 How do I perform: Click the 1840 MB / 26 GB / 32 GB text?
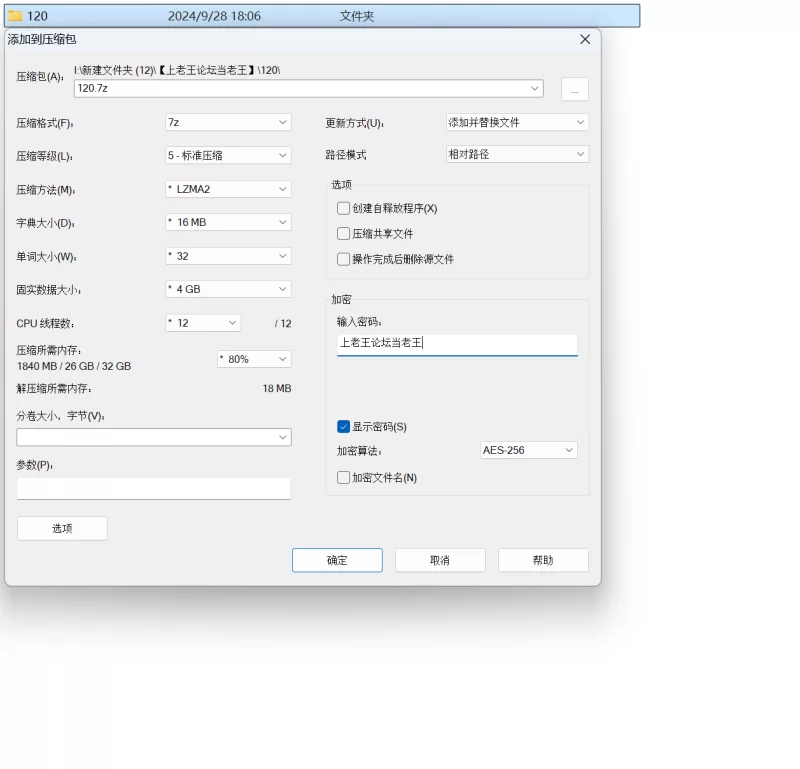tap(74, 366)
